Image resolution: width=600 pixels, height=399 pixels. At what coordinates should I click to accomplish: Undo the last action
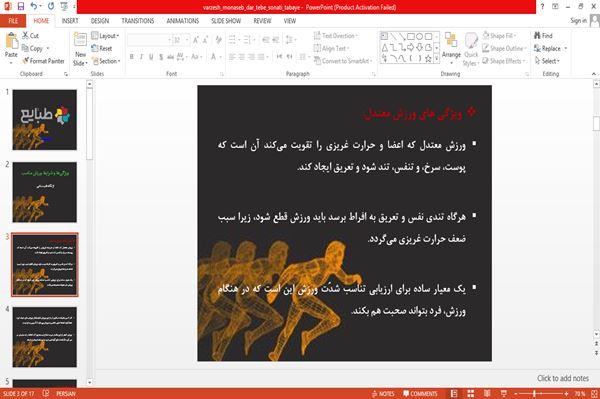coord(34,7)
